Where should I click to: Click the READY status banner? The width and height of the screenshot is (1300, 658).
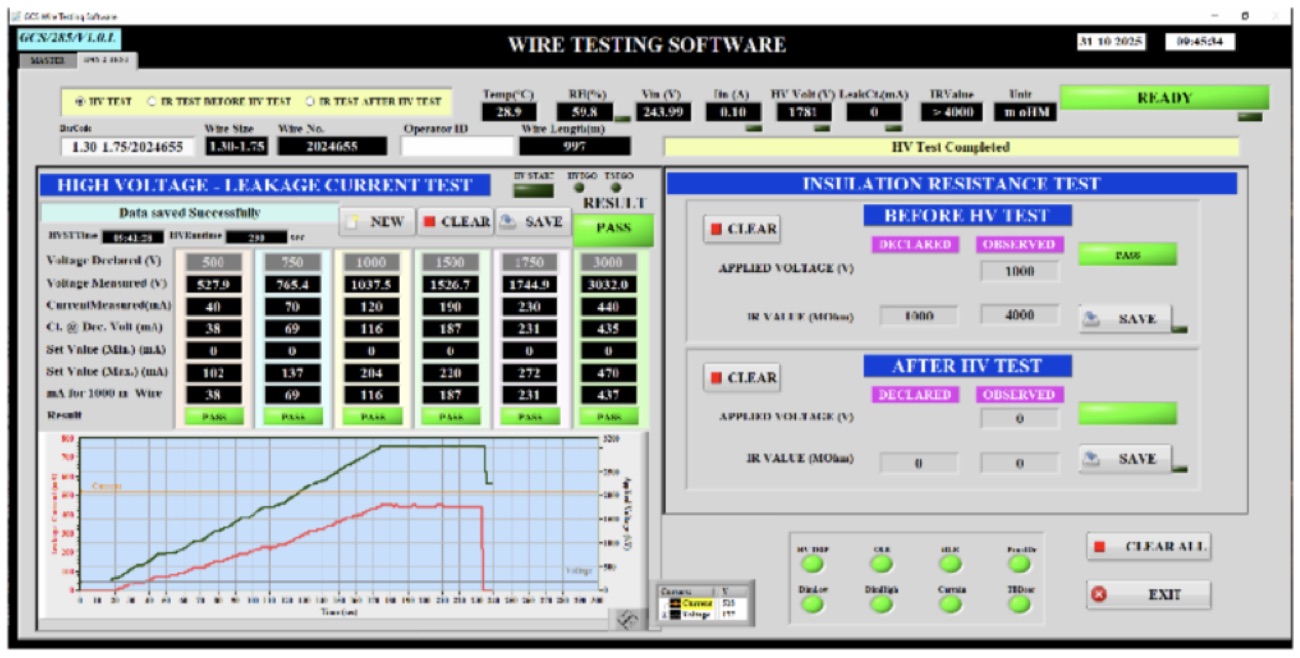tap(1164, 98)
